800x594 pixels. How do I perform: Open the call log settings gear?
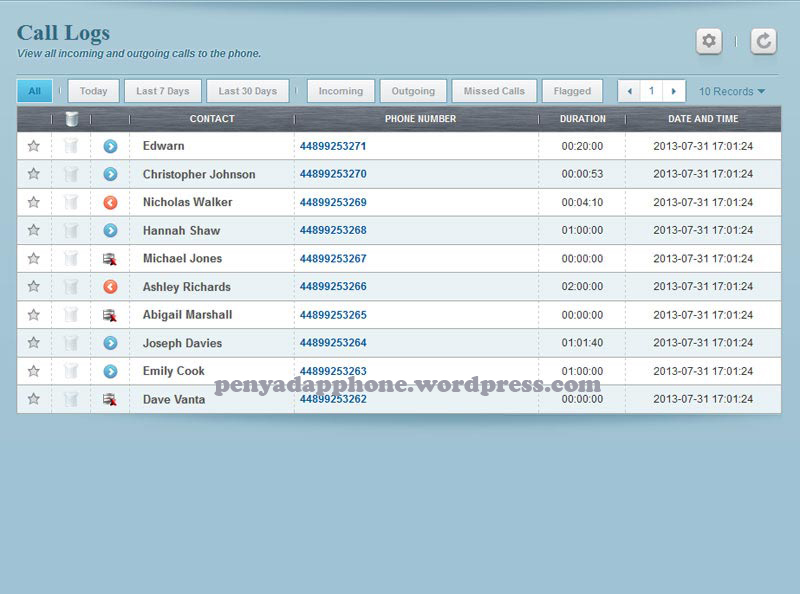tap(708, 42)
